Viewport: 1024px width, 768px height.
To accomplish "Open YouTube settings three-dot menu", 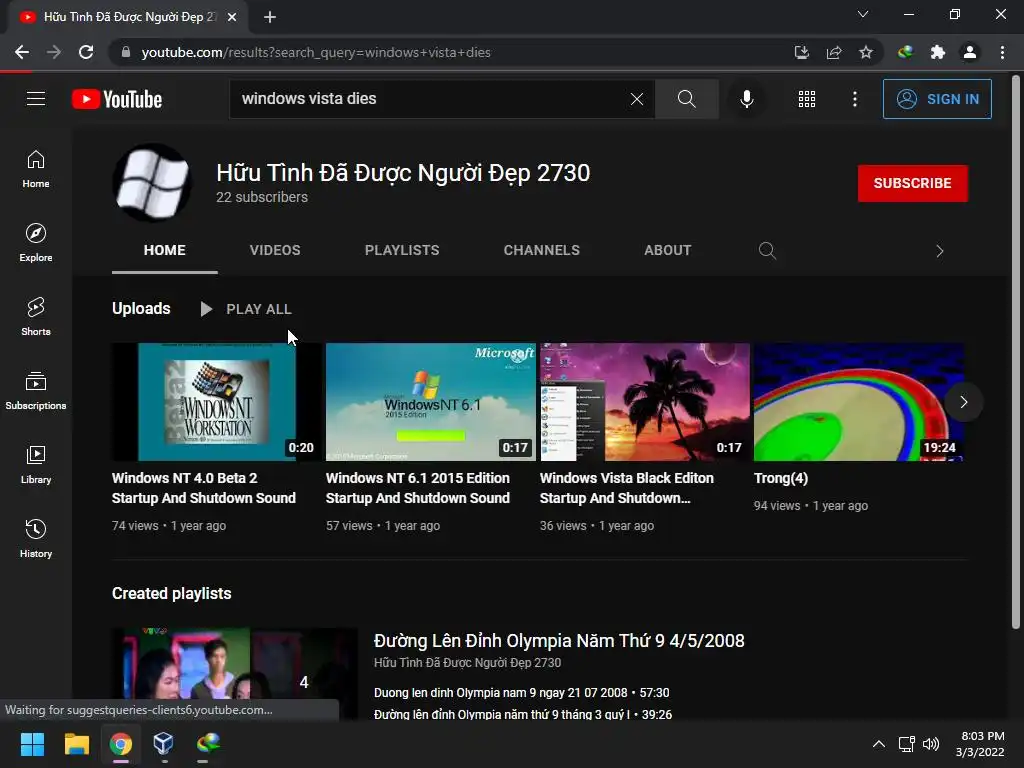I will coord(854,99).
